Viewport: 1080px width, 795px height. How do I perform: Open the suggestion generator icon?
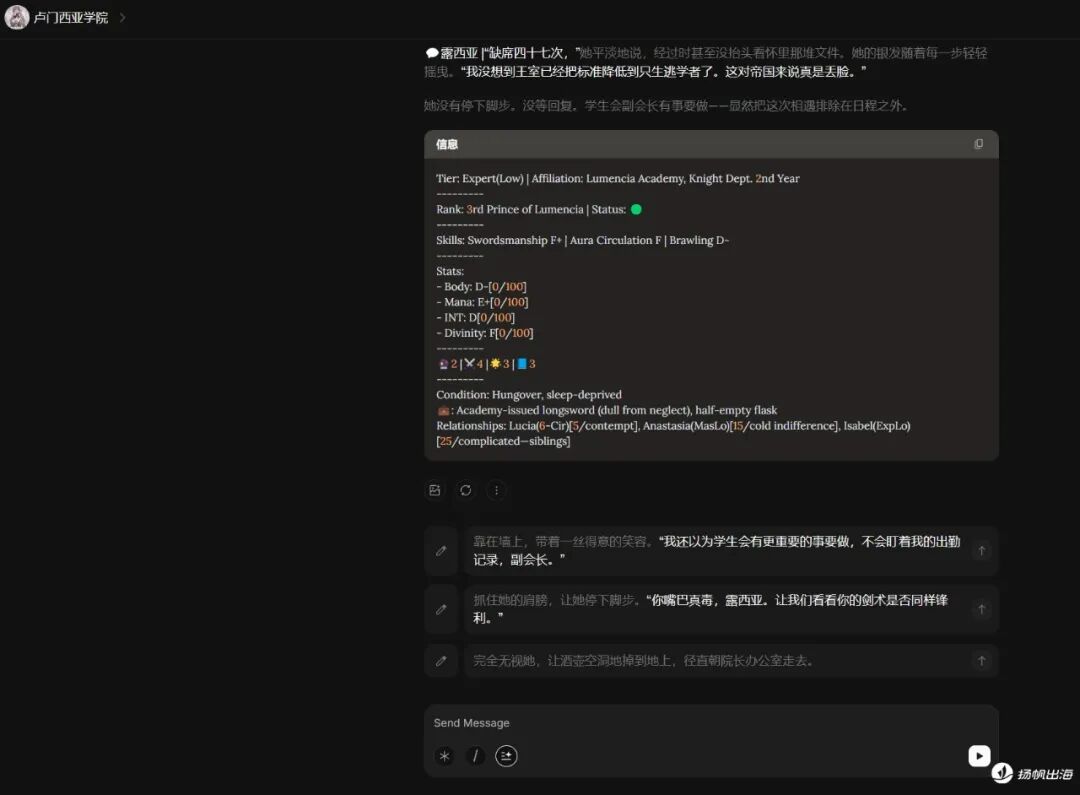506,756
